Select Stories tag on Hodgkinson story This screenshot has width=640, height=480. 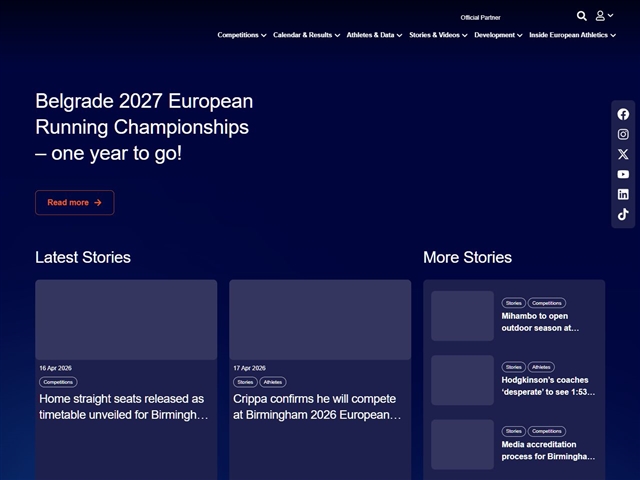tap(513, 367)
